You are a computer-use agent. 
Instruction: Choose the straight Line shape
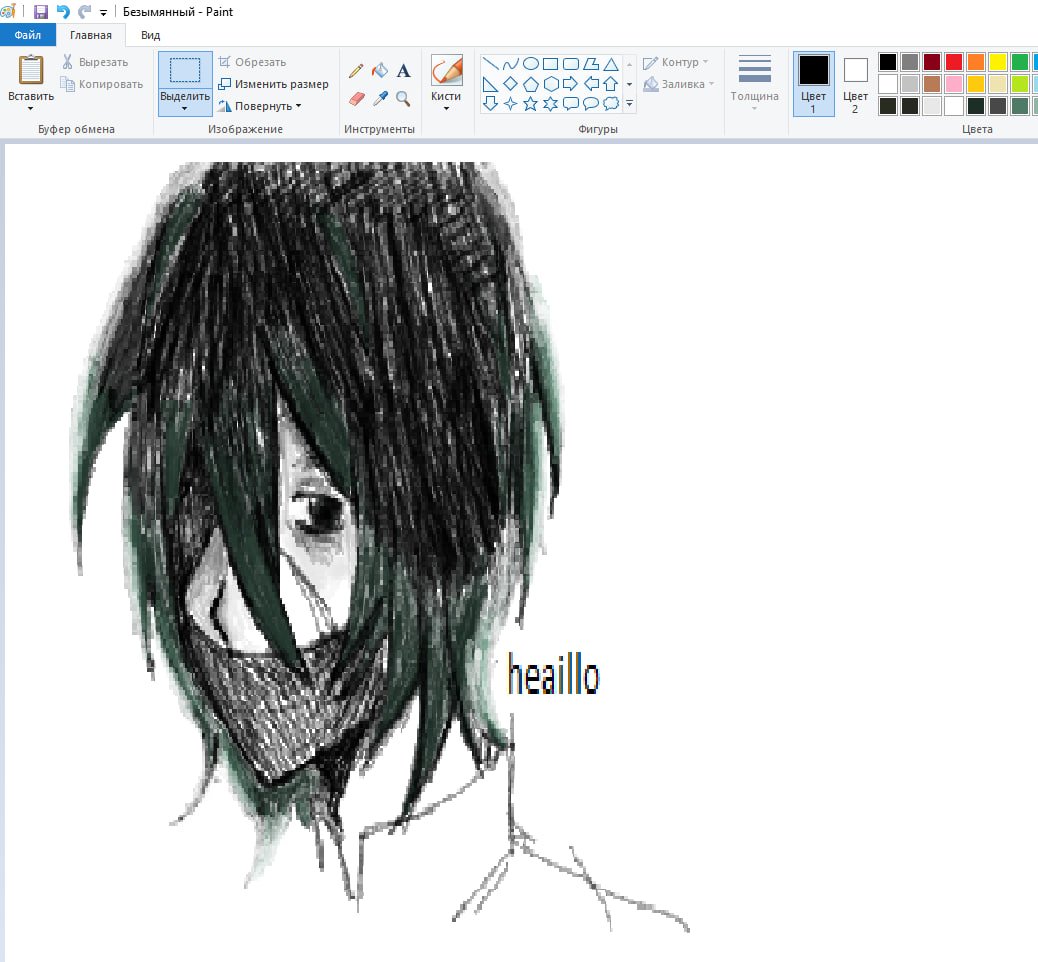point(491,64)
